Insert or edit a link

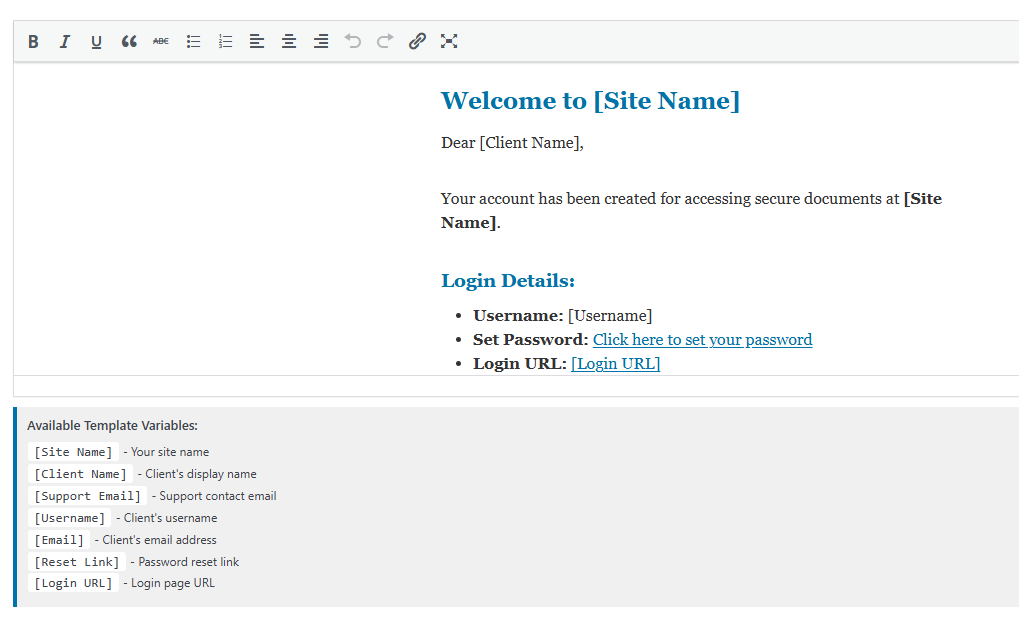[x=417, y=42]
